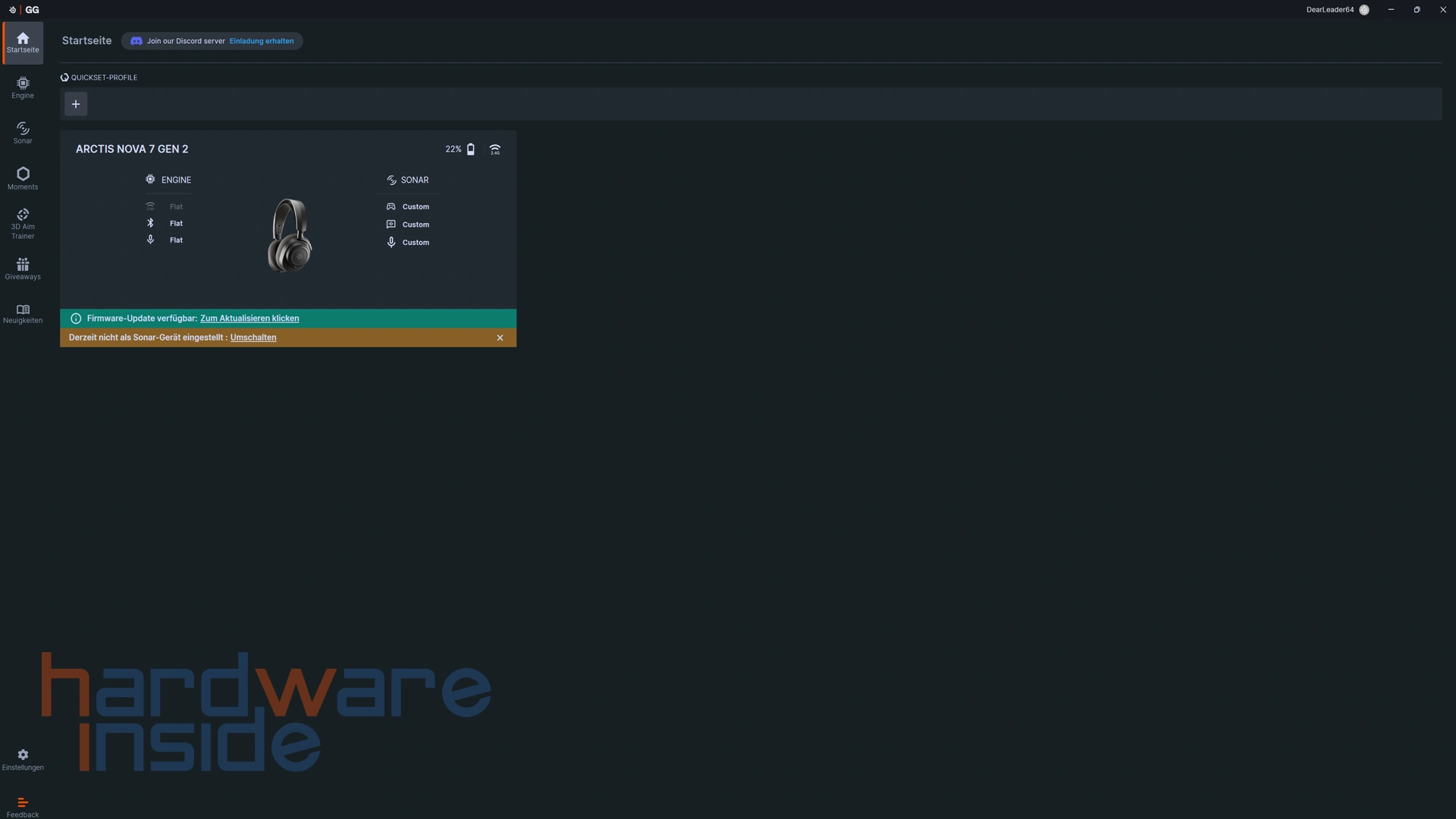Click the headset battery status icon
The width and height of the screenshot is (1456, 819).
pyautogui.click(x=471, y=149)
